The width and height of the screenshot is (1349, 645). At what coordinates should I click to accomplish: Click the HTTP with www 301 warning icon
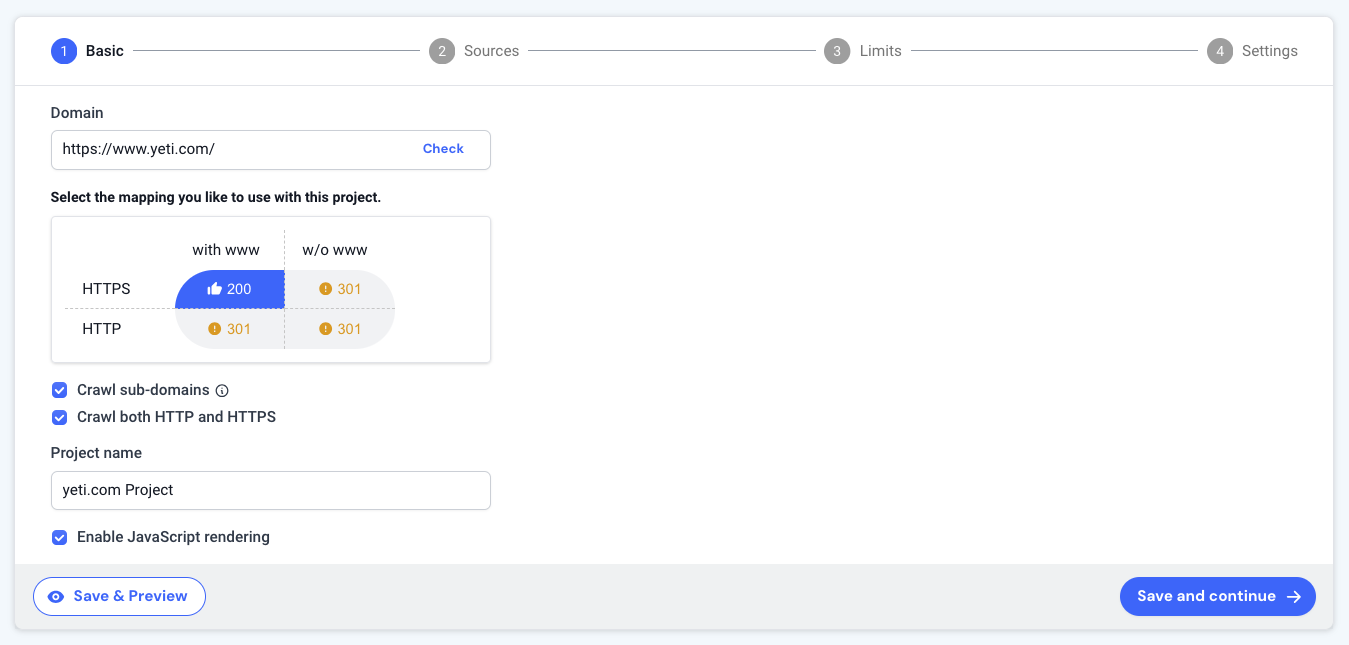click(214, 328)
